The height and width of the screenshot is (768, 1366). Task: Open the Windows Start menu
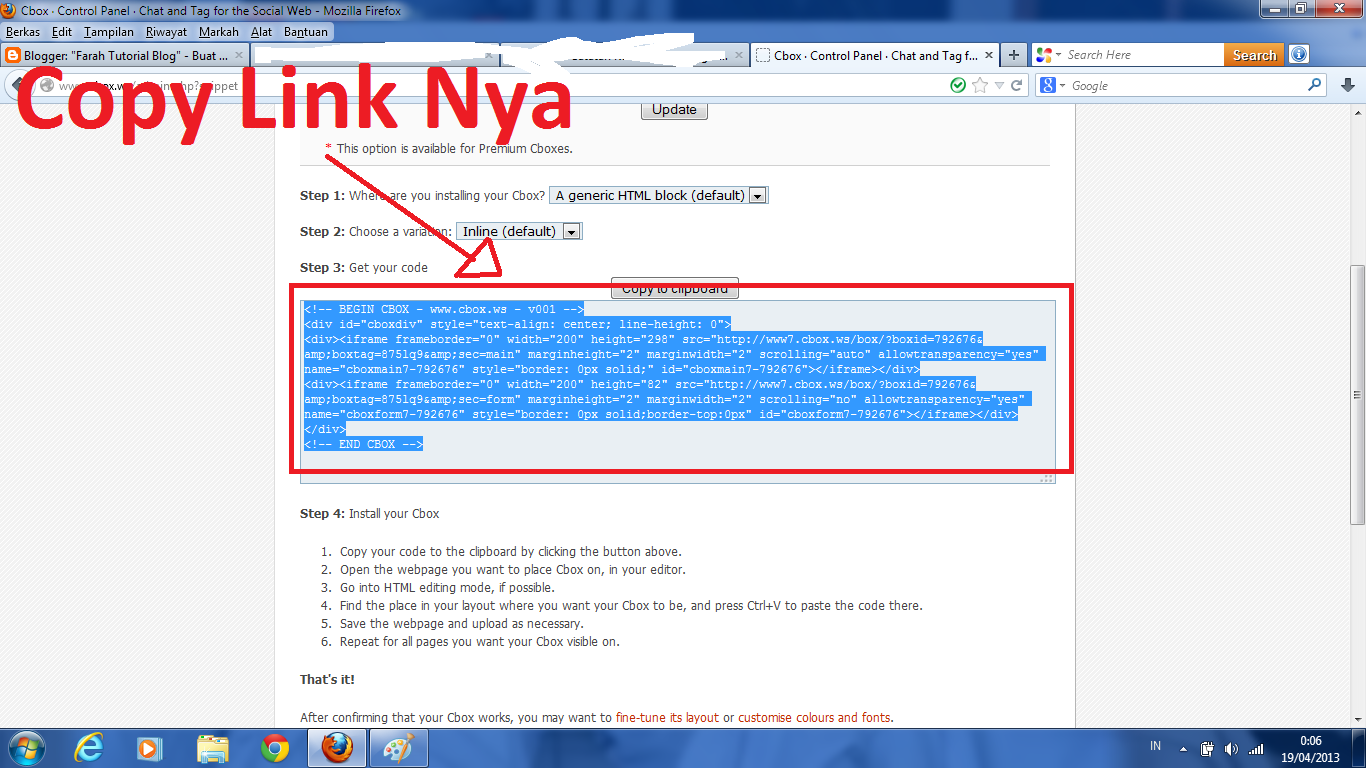26,748
